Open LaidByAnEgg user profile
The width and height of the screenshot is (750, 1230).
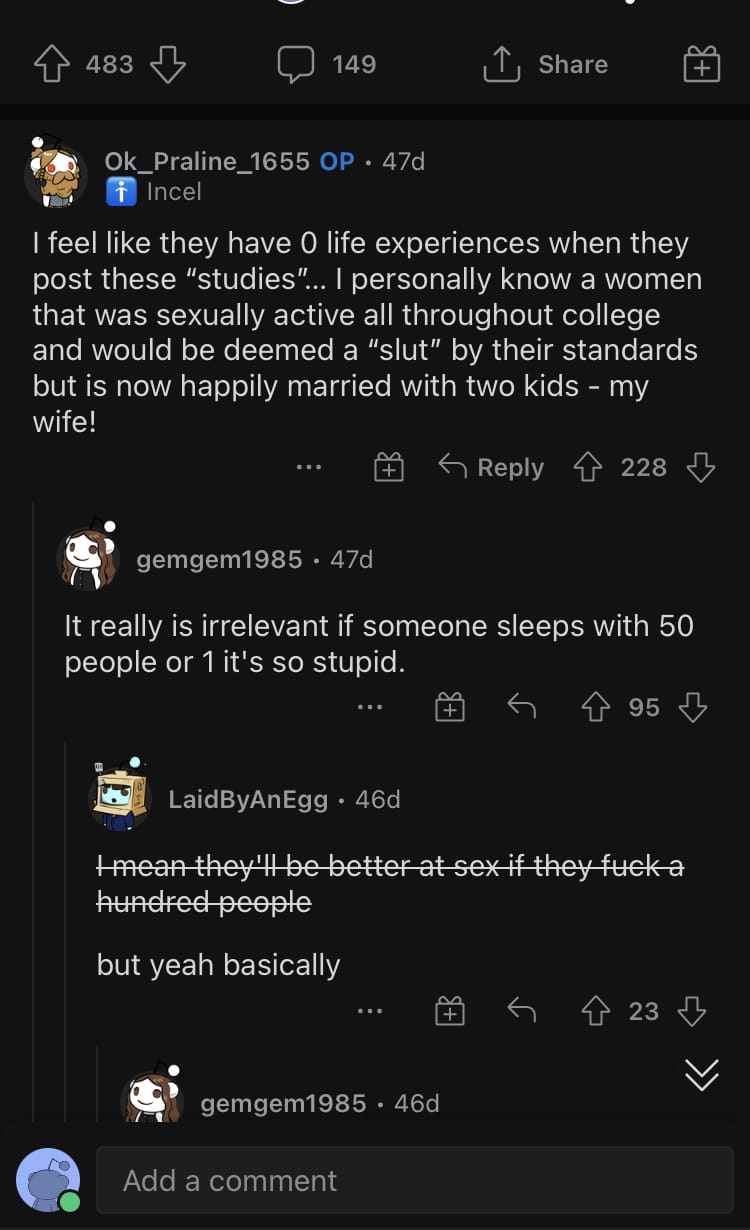(248, 799)
